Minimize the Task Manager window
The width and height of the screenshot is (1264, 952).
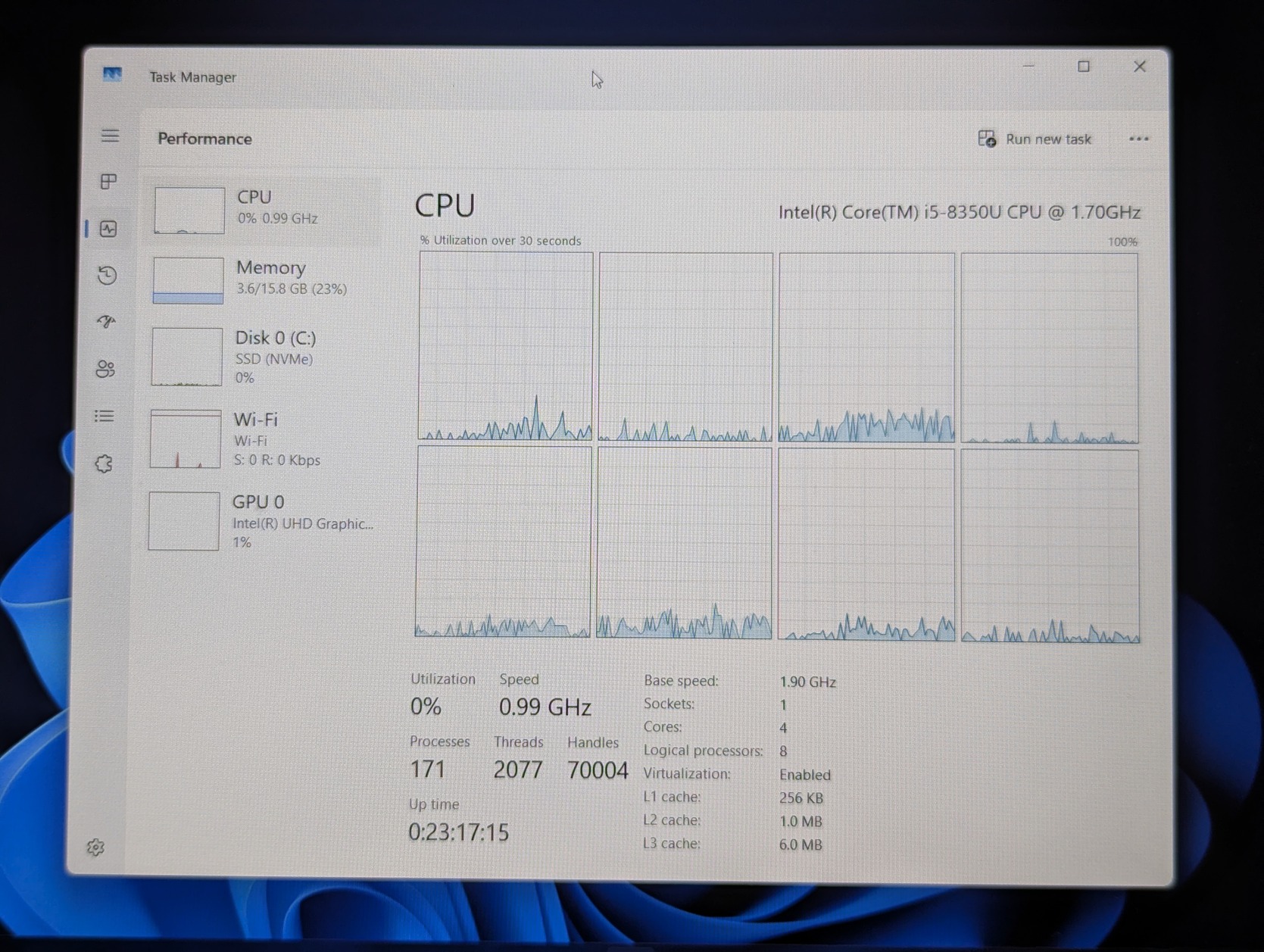(1028, 66)
